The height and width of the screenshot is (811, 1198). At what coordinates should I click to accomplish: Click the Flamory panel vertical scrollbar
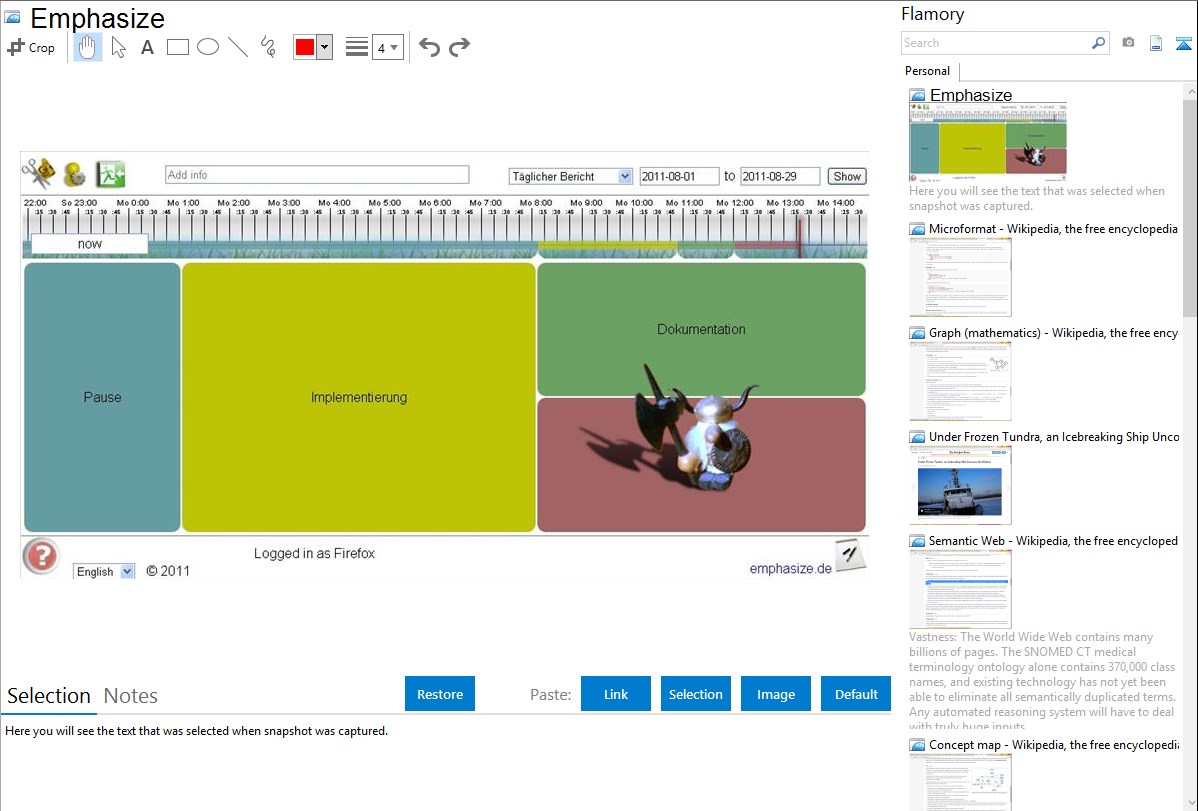[1190, 206]
